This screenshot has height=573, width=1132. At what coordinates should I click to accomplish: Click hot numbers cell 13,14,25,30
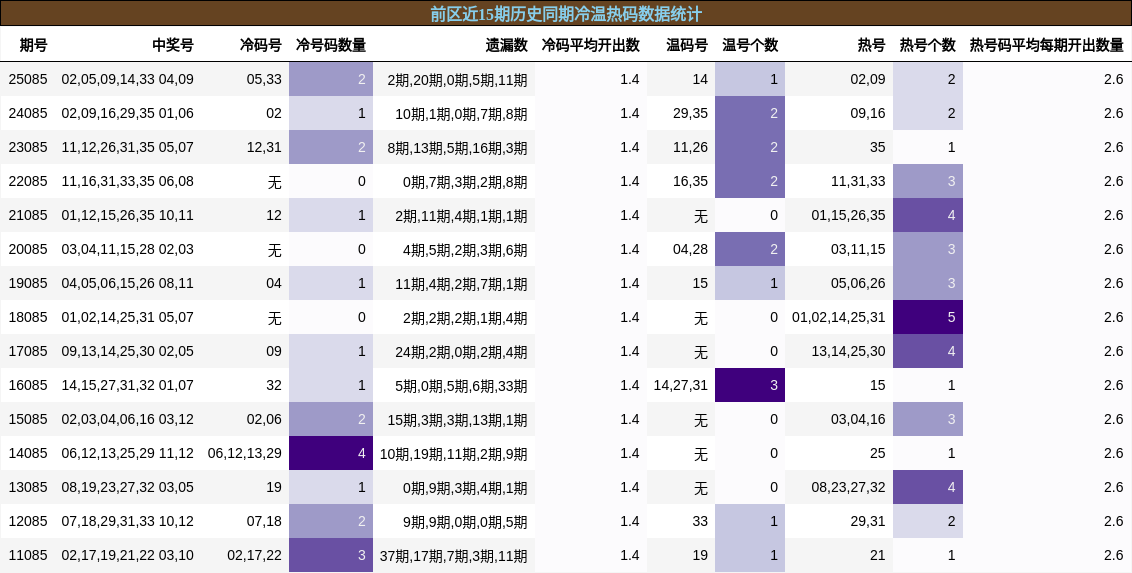[x=848, y=351]
